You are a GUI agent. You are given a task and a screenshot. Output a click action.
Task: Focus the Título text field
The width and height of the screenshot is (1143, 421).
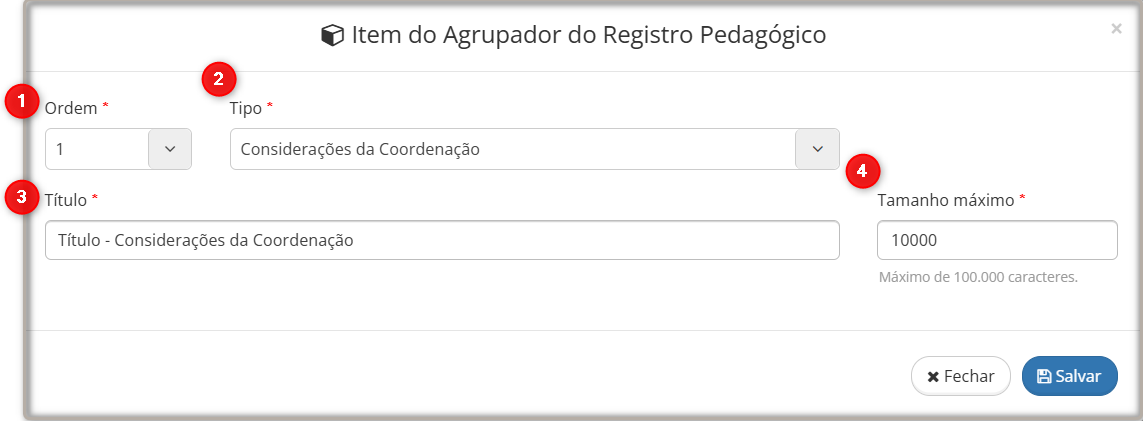coord(441,240)
